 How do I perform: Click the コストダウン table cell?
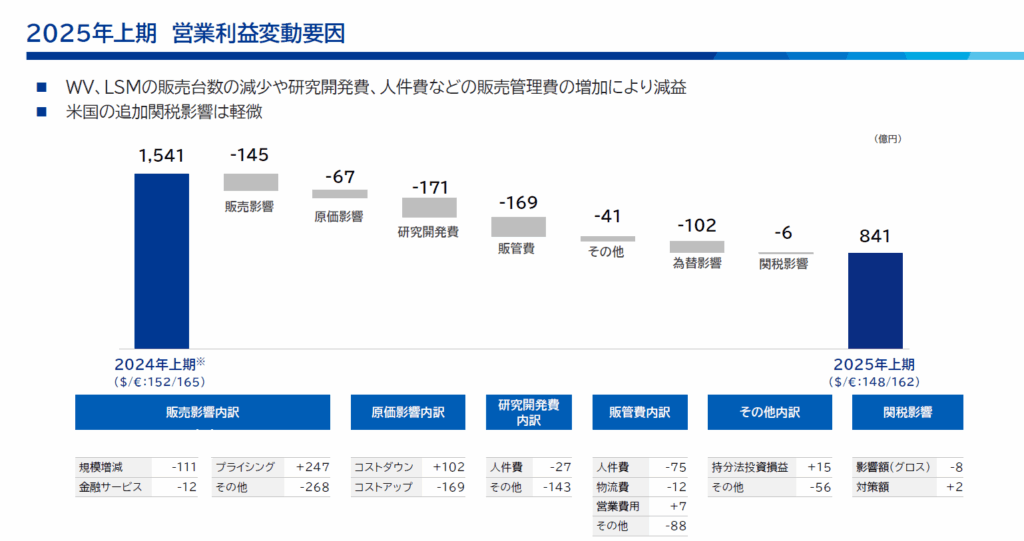point(384,467)
